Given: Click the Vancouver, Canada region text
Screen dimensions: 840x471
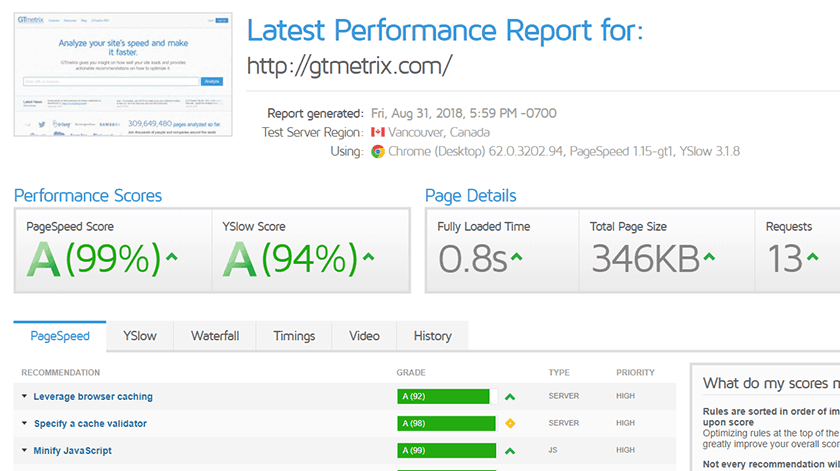Looking at the screenshot, I should click(x=439, y=132).
